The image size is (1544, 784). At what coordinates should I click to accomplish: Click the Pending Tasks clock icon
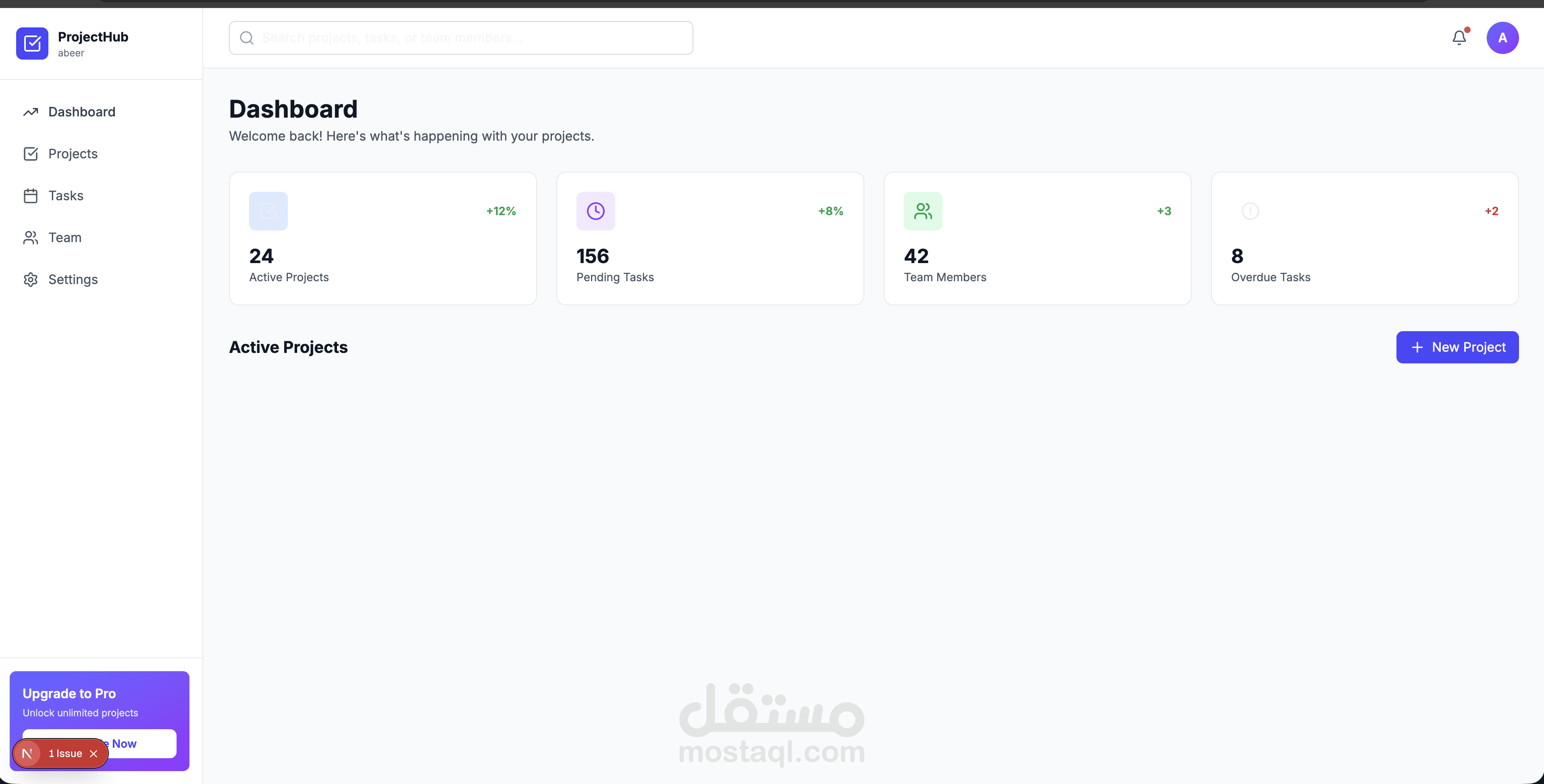tap(596, 211)
